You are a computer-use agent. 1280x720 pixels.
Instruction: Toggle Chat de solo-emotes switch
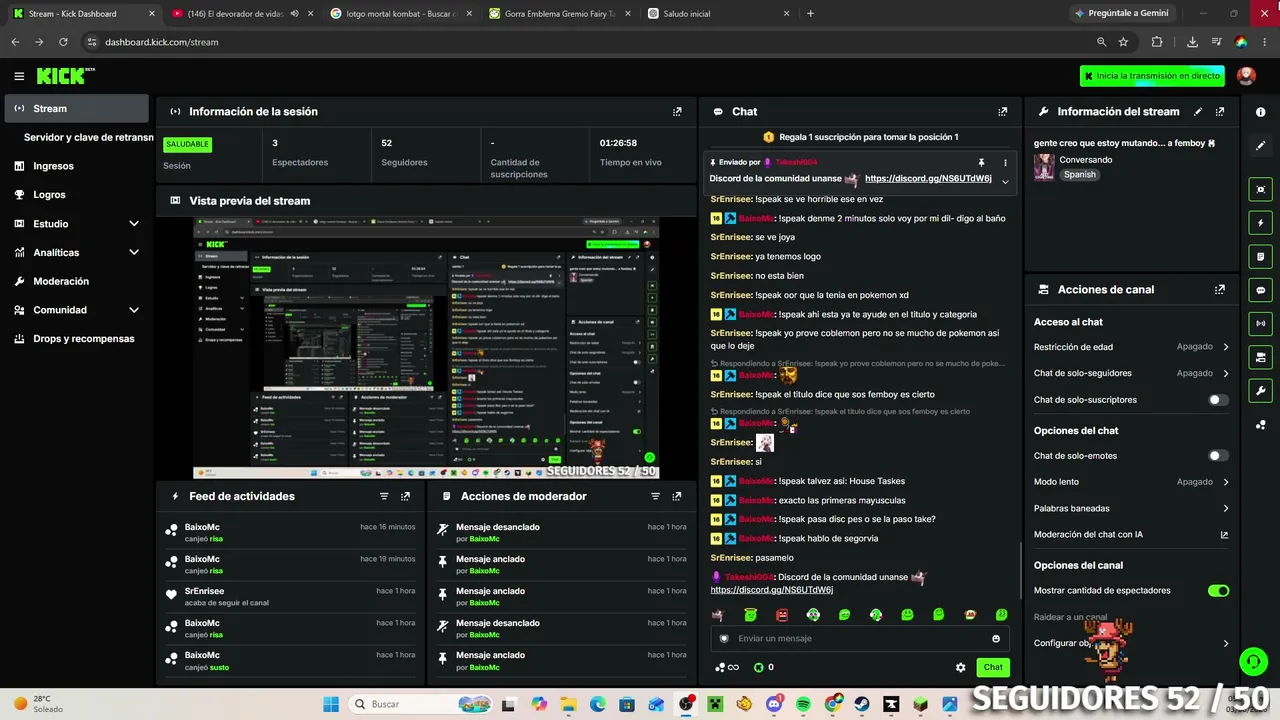(x=1218, y=456)
